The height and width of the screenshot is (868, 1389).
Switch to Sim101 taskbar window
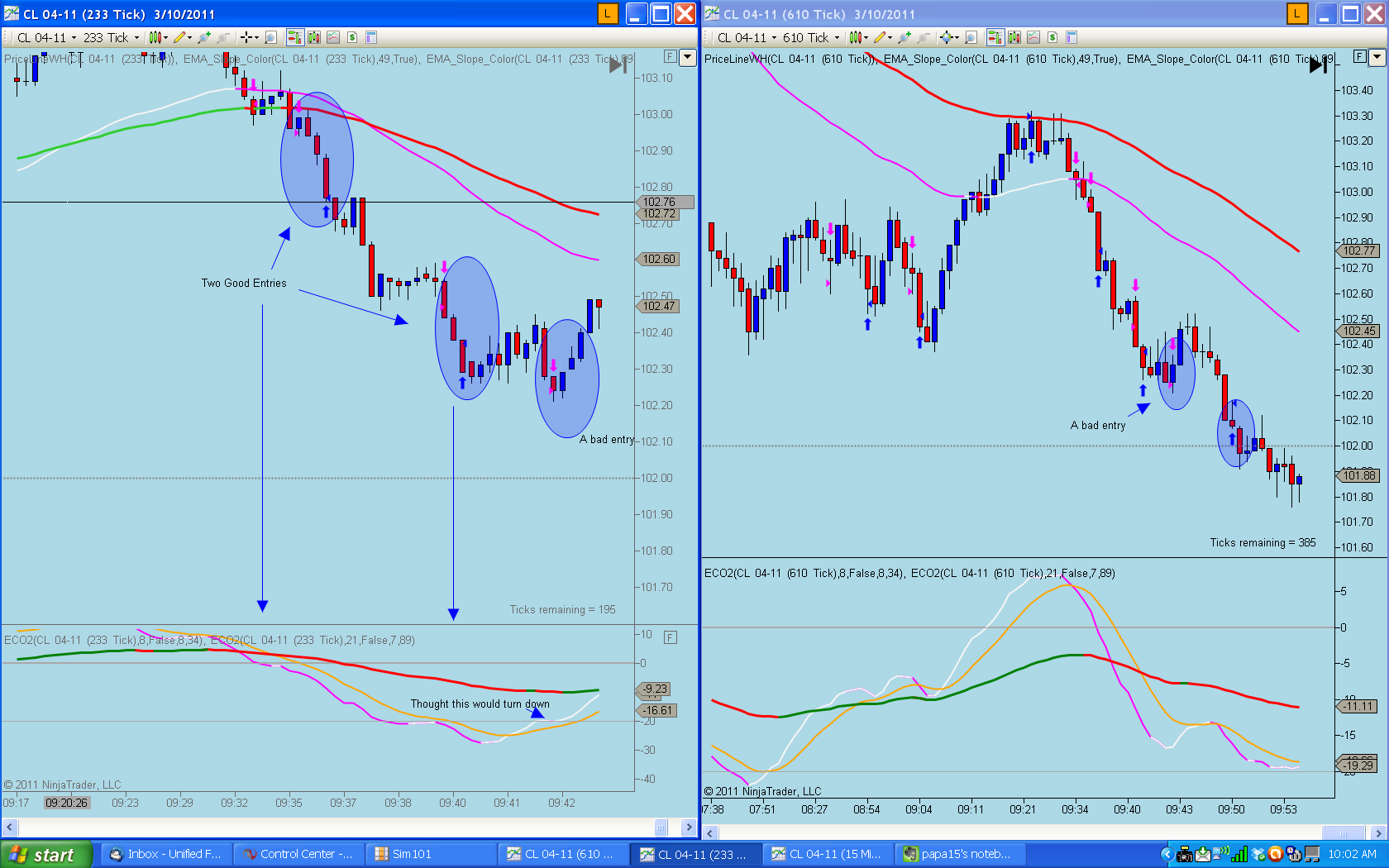[431, 854]
